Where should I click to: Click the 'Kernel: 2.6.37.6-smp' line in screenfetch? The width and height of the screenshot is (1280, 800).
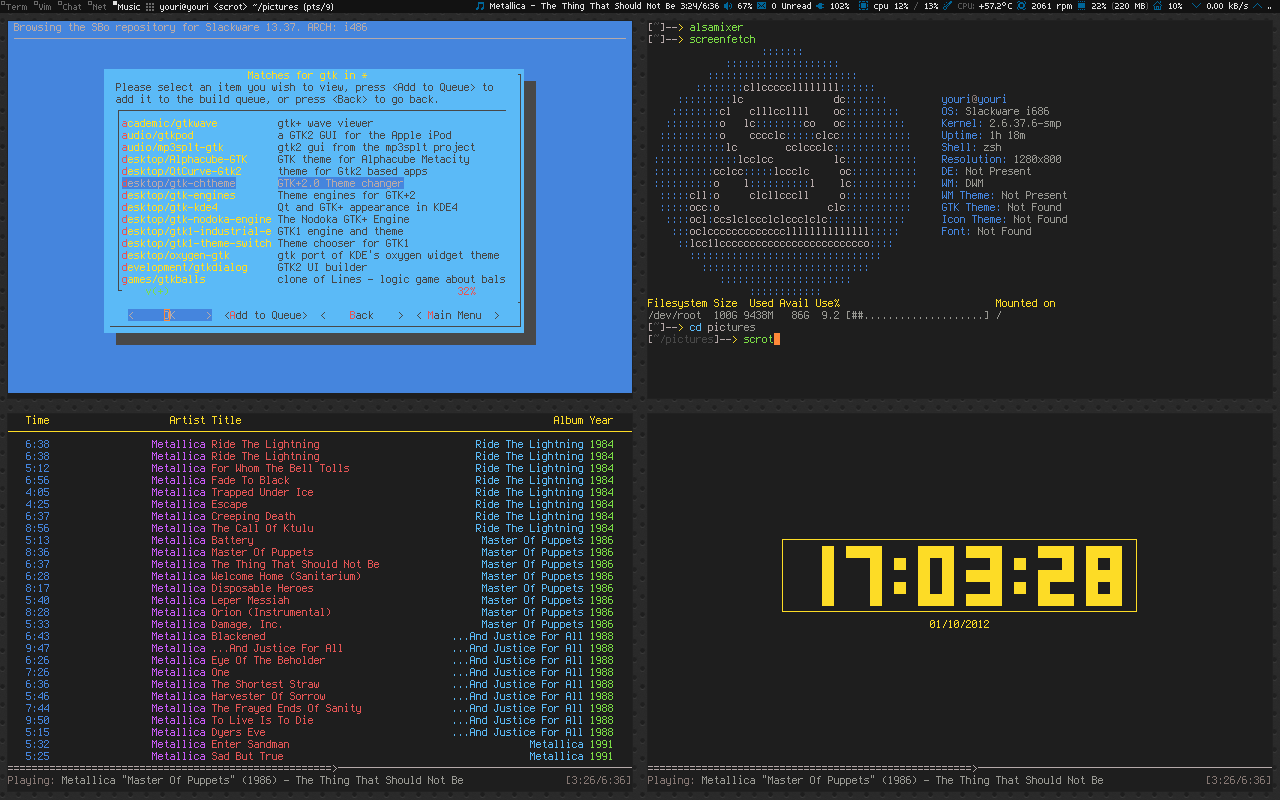[1001, 123]
